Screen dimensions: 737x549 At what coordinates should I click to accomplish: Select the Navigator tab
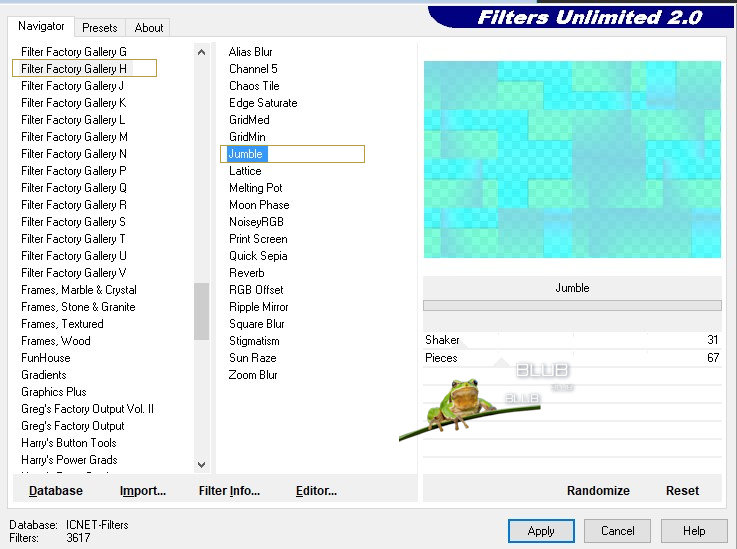click(x=41, y=27)
